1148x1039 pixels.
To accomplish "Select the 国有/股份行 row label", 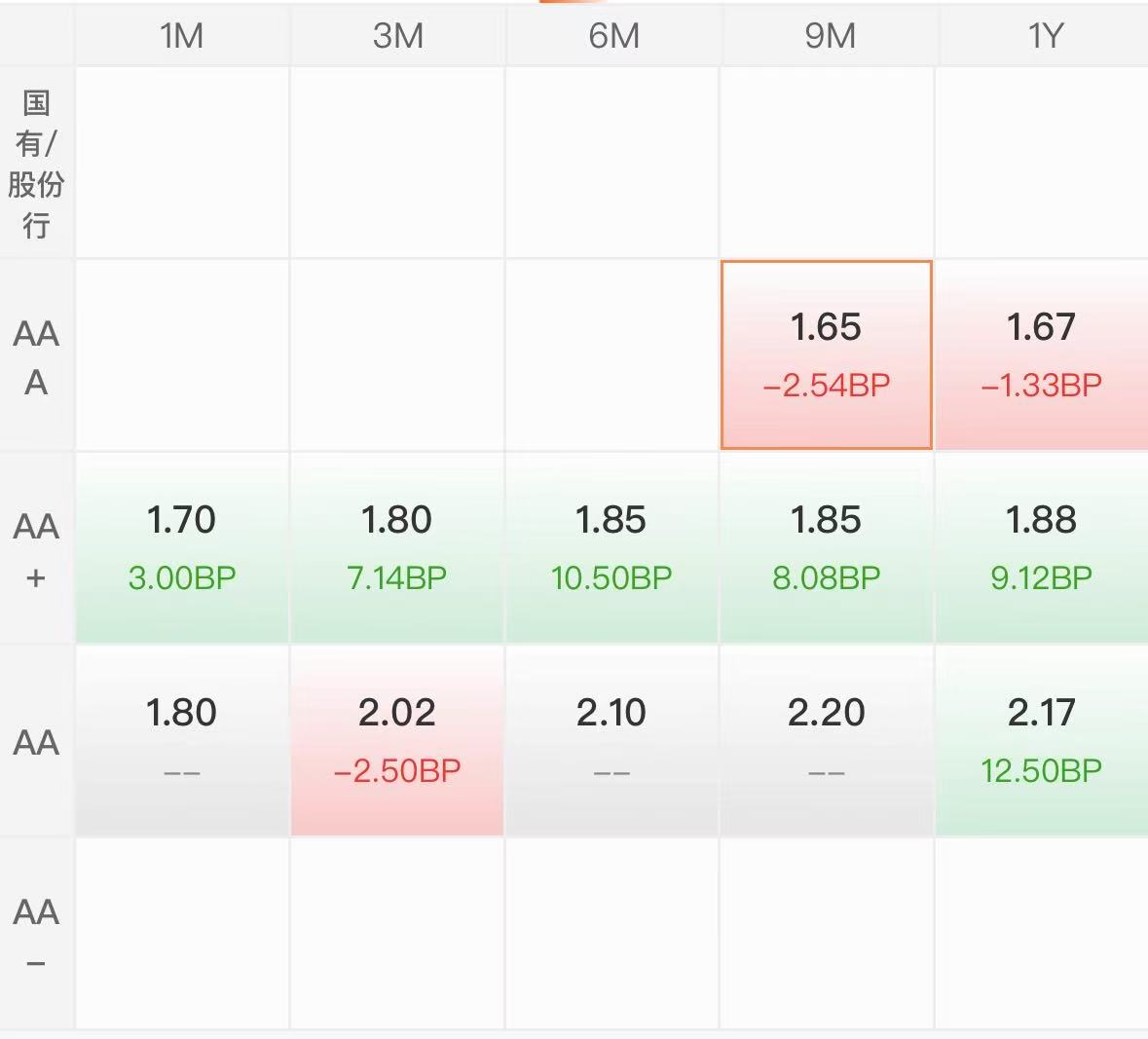I will click(36, 164).
